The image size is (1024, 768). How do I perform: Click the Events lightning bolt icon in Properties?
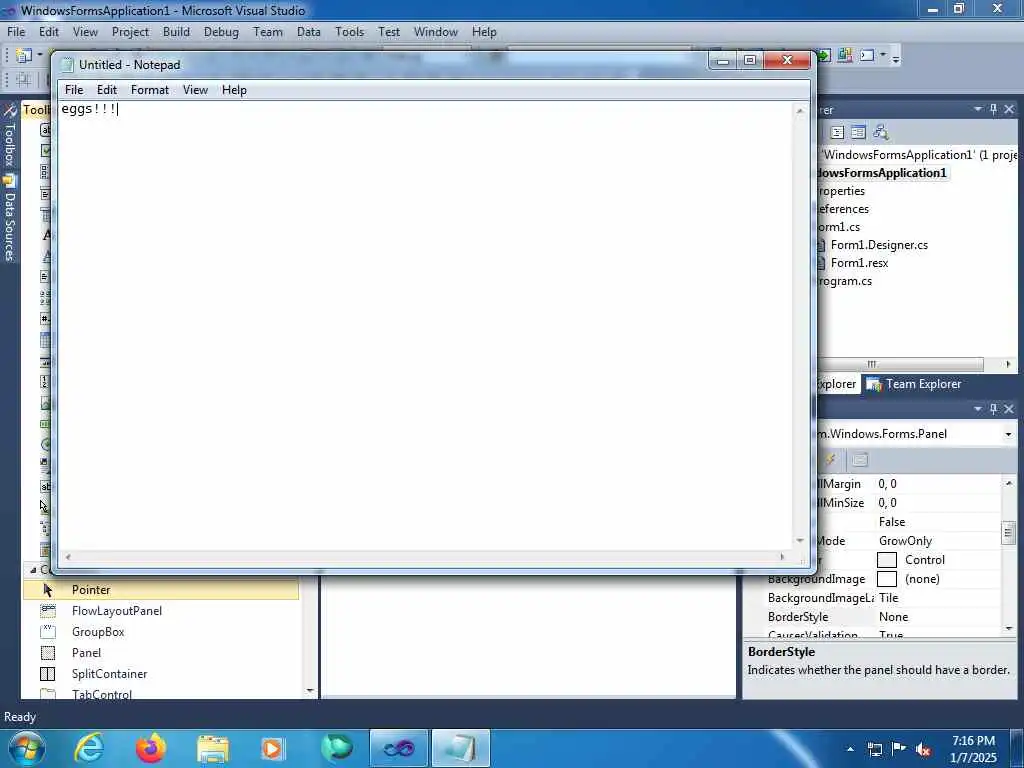click(x=830, y=460)
